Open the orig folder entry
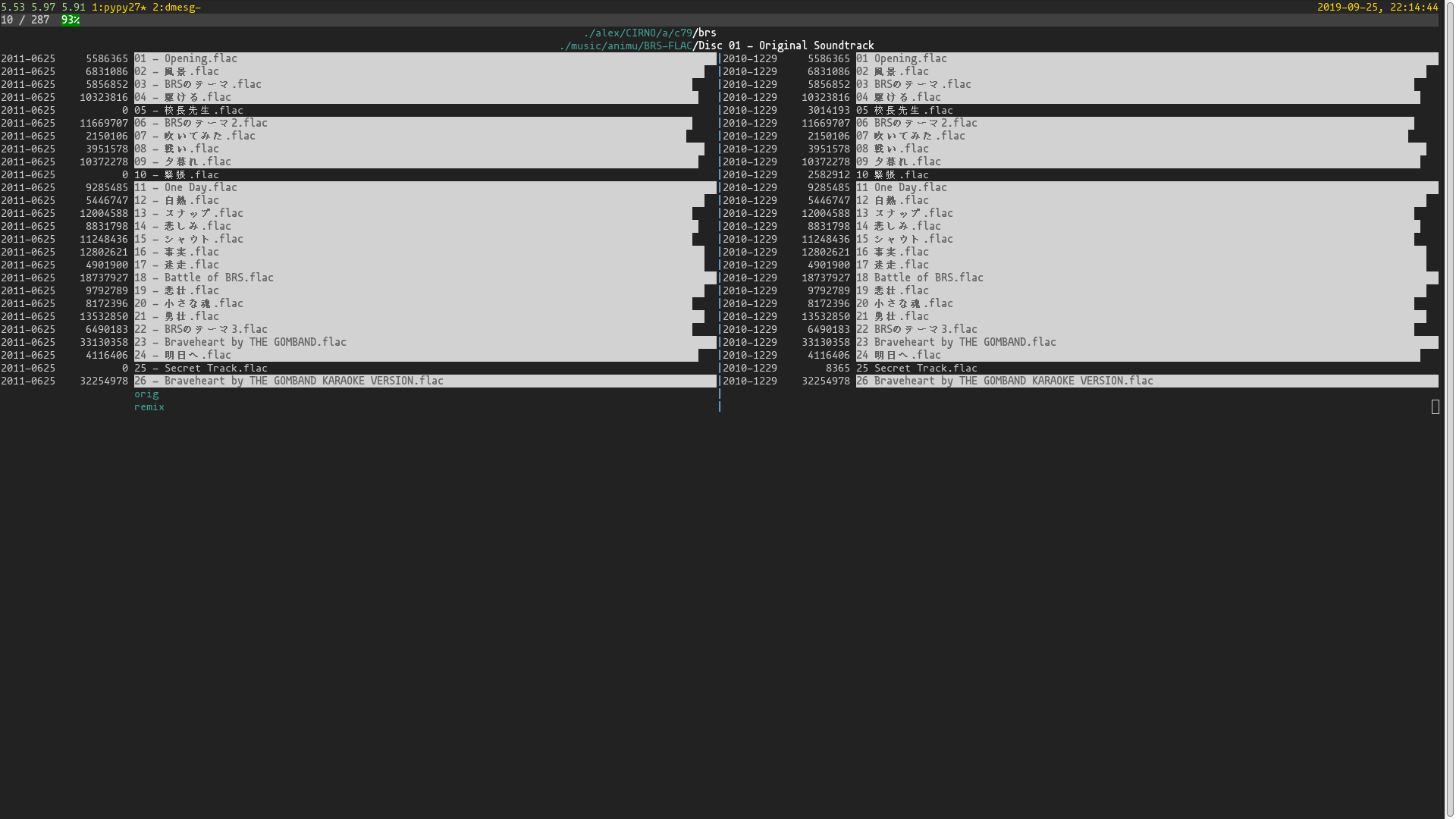Screen dimensions: 1456x819 coord(146,394)
